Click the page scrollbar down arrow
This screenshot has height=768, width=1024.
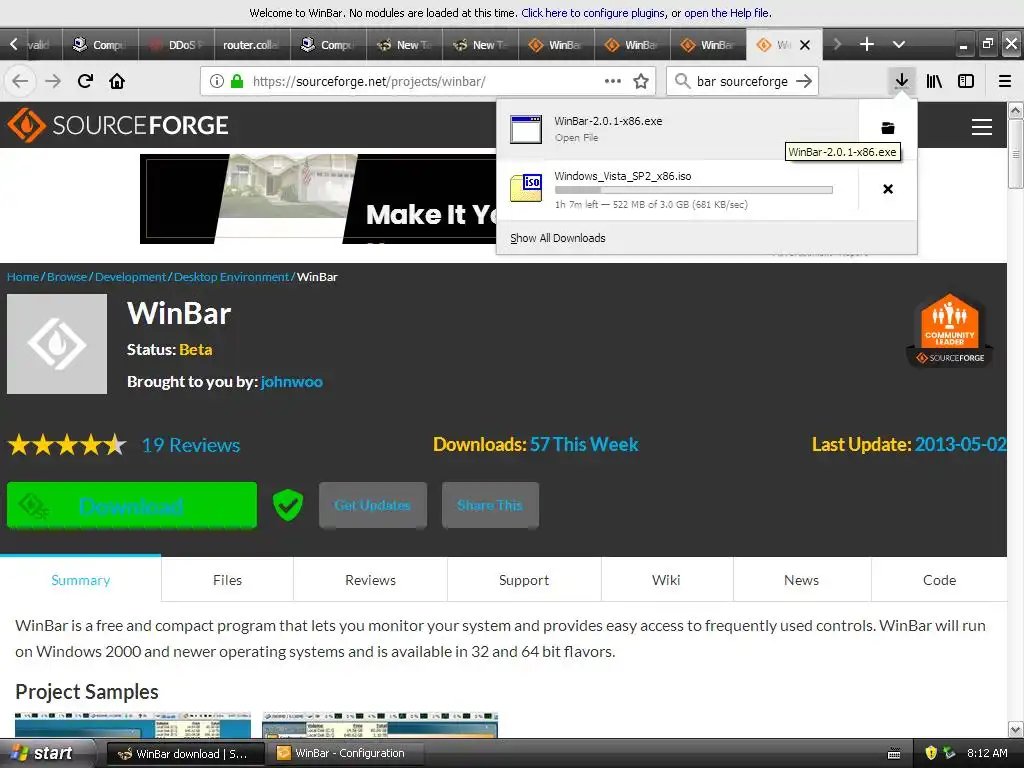(1015, 729)
